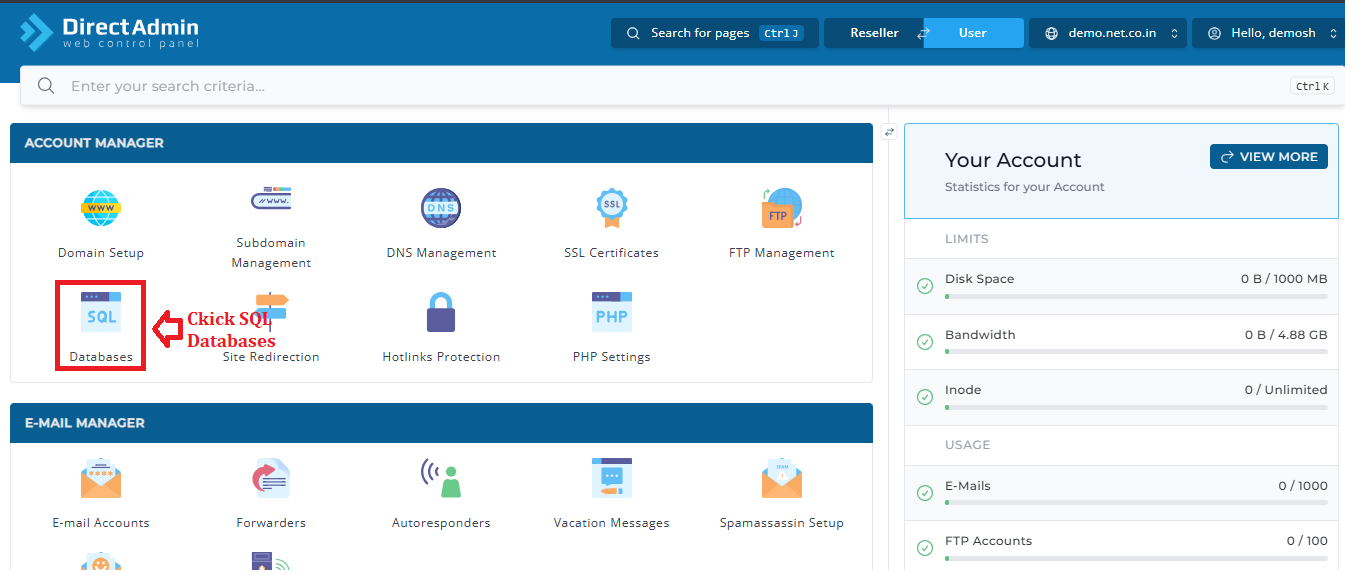Click the globe icon beside demo.net.co.in
This screenshot has height=575, width=1360.
coord(1051,33)
